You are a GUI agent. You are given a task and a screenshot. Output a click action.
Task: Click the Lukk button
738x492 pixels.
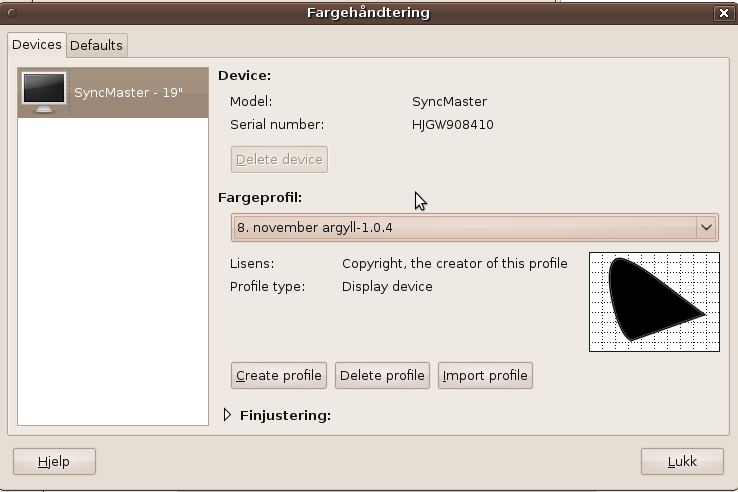point(682,461)
